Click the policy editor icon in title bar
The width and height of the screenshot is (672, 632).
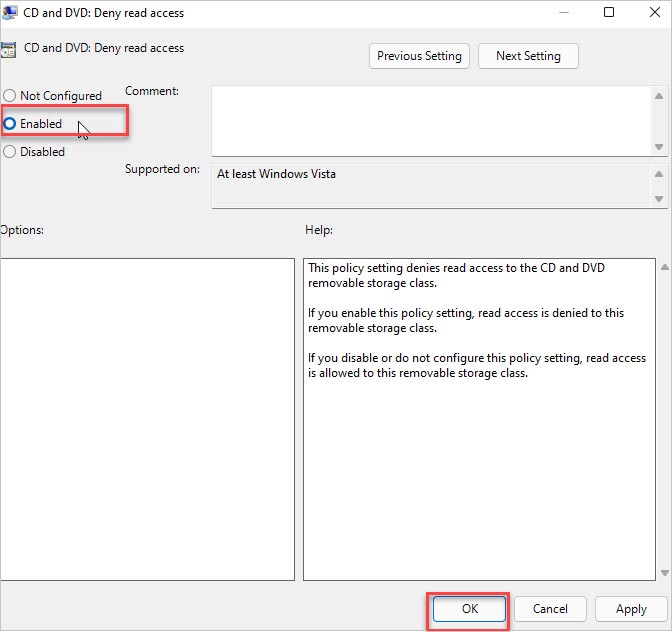click(9, 14)
